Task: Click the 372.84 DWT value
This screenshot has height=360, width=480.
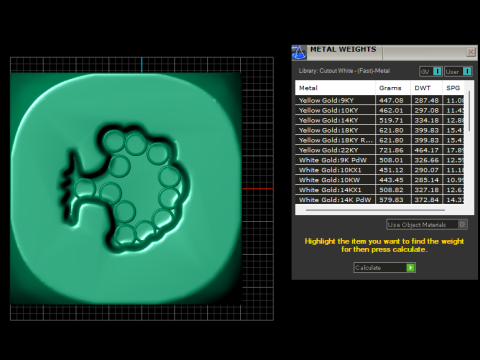Action: pyautogui.click(x=427, y=200)
